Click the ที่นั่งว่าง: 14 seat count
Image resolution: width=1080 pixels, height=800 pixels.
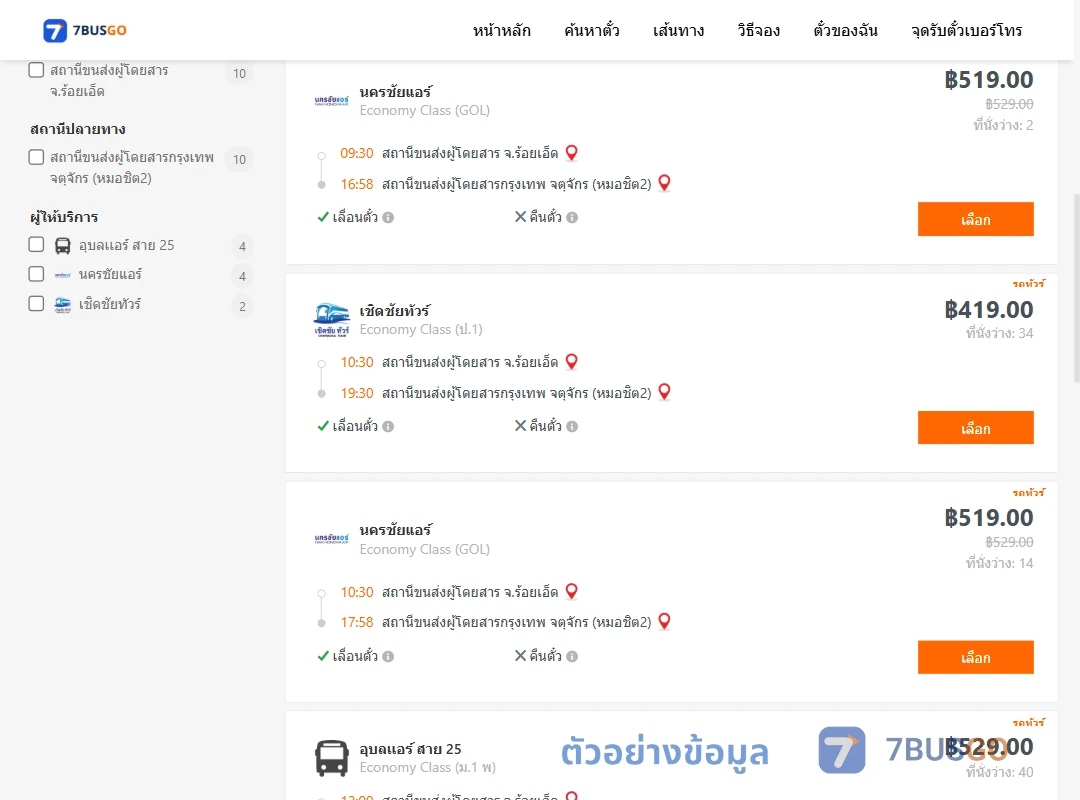(x=999, y=564)
